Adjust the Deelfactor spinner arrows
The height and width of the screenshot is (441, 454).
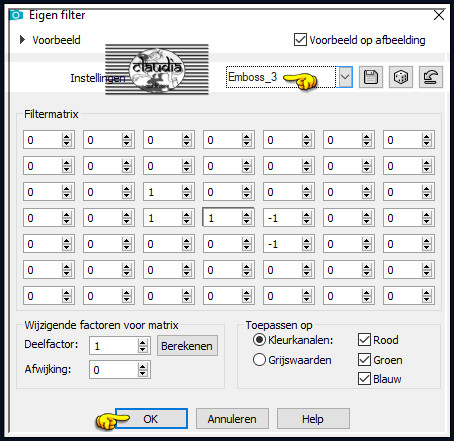coord(143,346)
